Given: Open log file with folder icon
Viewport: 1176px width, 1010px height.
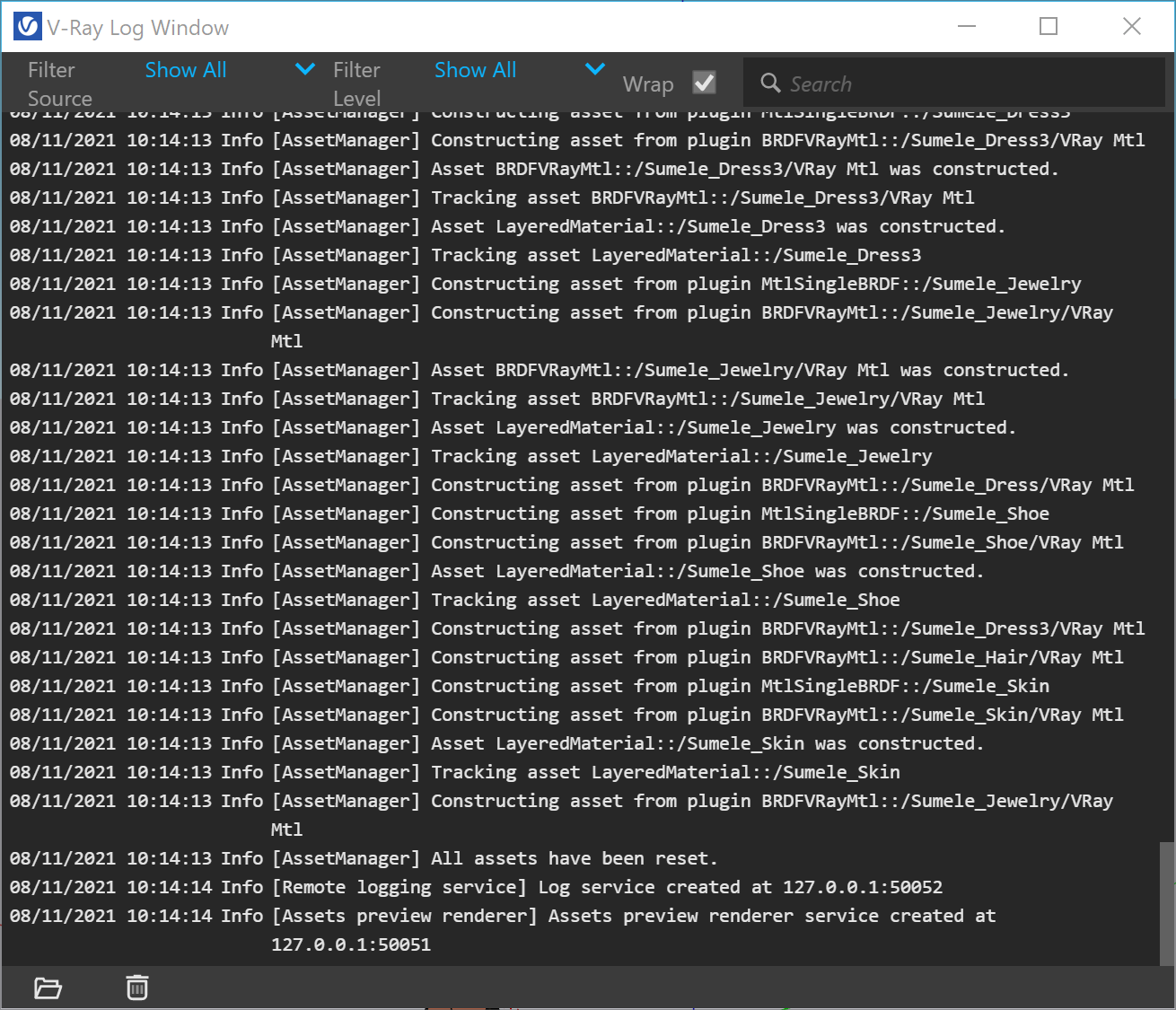Looking at the screenshot, I should pyautogui.click(x=48, y=988).
